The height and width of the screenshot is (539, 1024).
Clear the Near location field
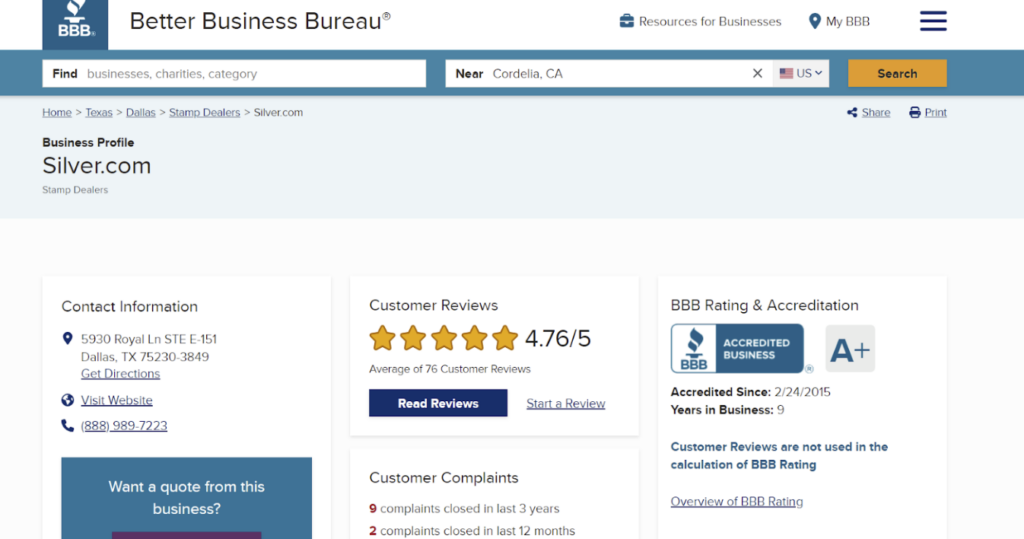[758, 73]
